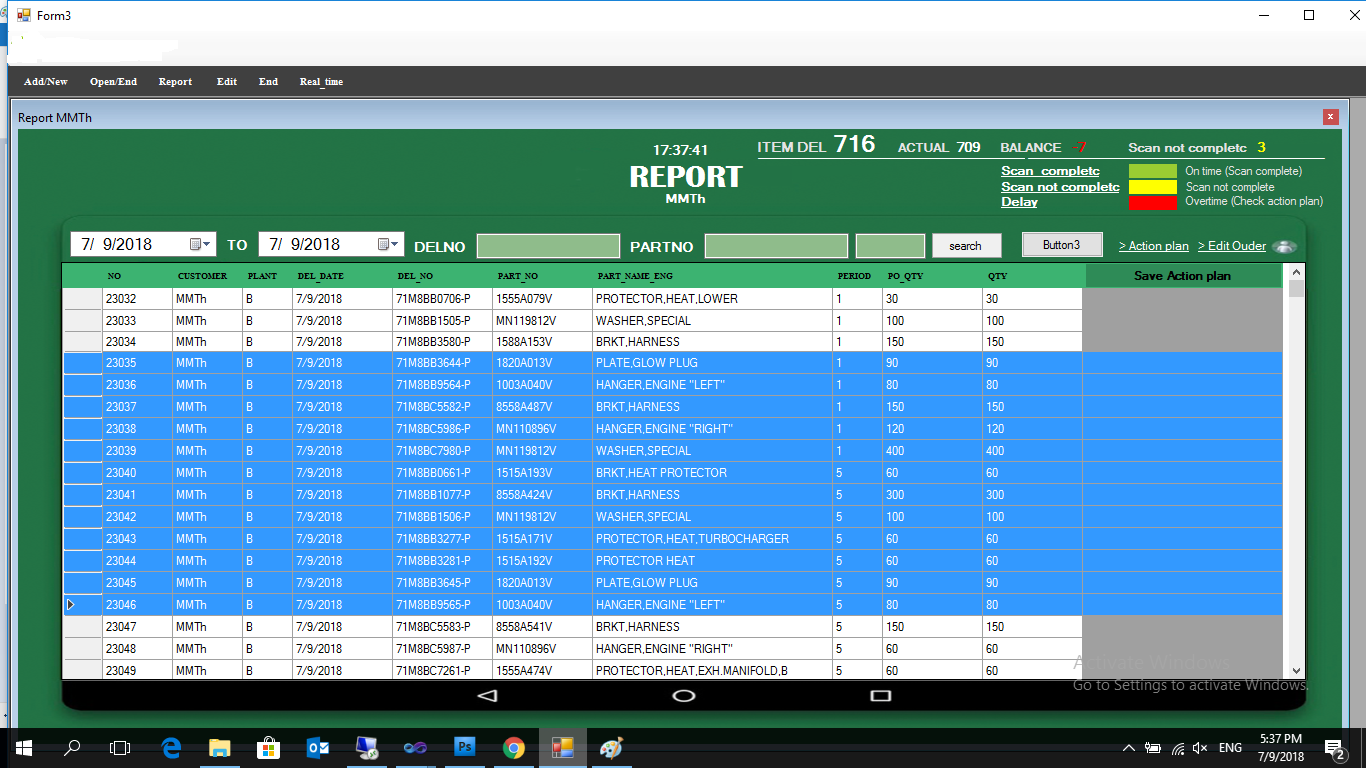Screen dimensions: 1366x768
Task: Click the grid scrollbar down arrow
Action: (x=1297, y=671)
